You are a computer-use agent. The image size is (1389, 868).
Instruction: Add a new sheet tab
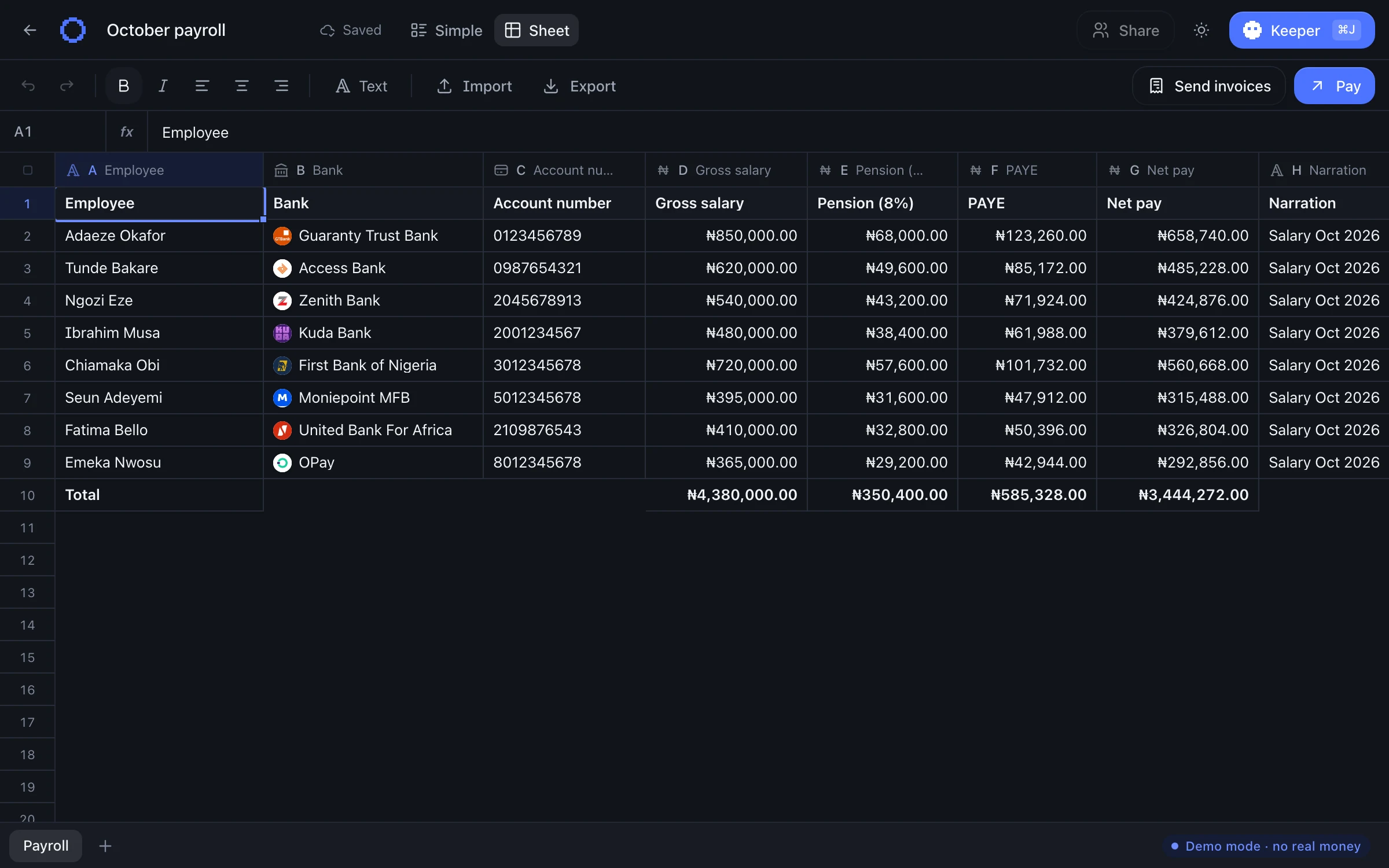105,846
